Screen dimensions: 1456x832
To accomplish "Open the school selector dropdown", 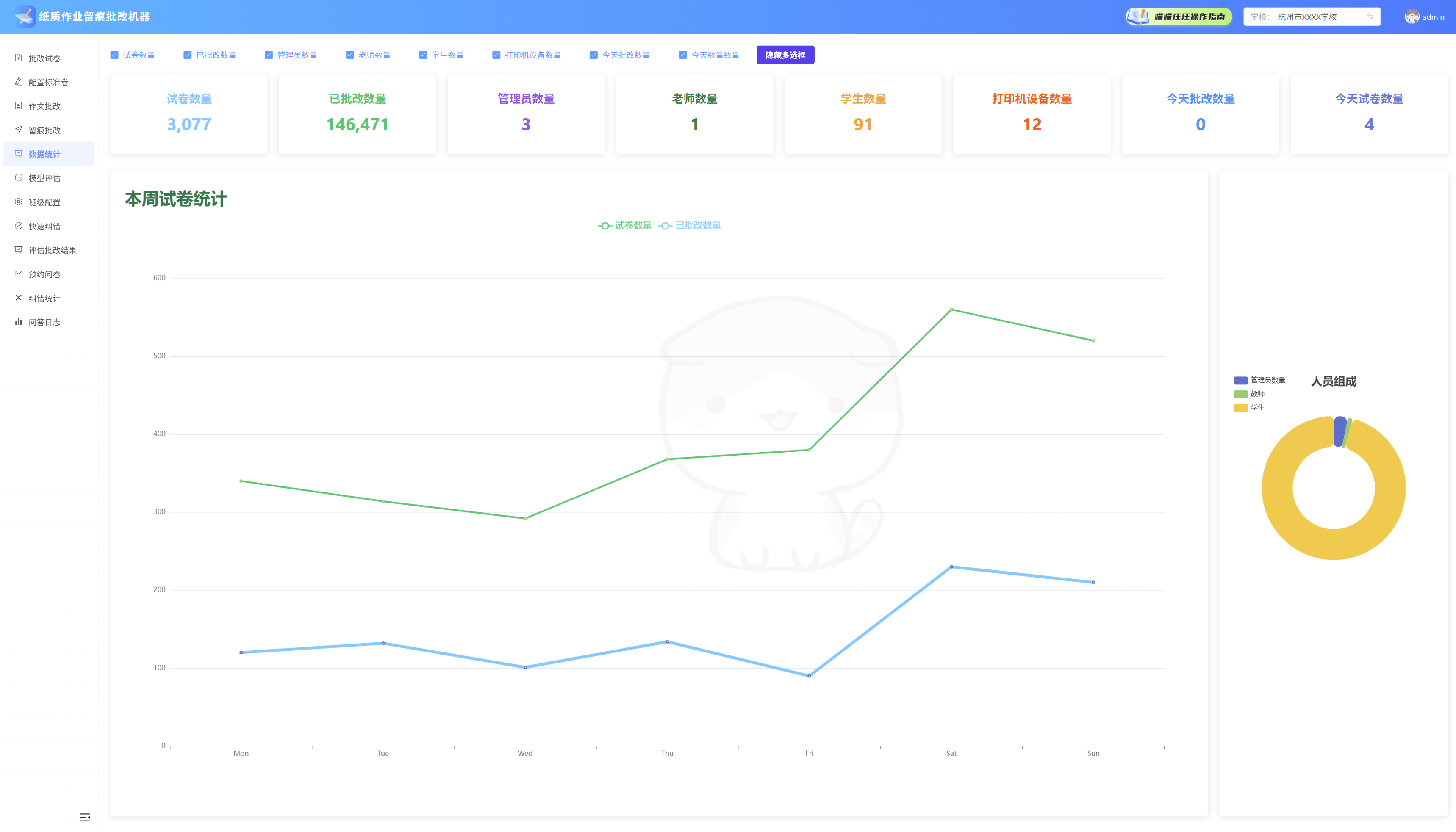I will 1312,17.
